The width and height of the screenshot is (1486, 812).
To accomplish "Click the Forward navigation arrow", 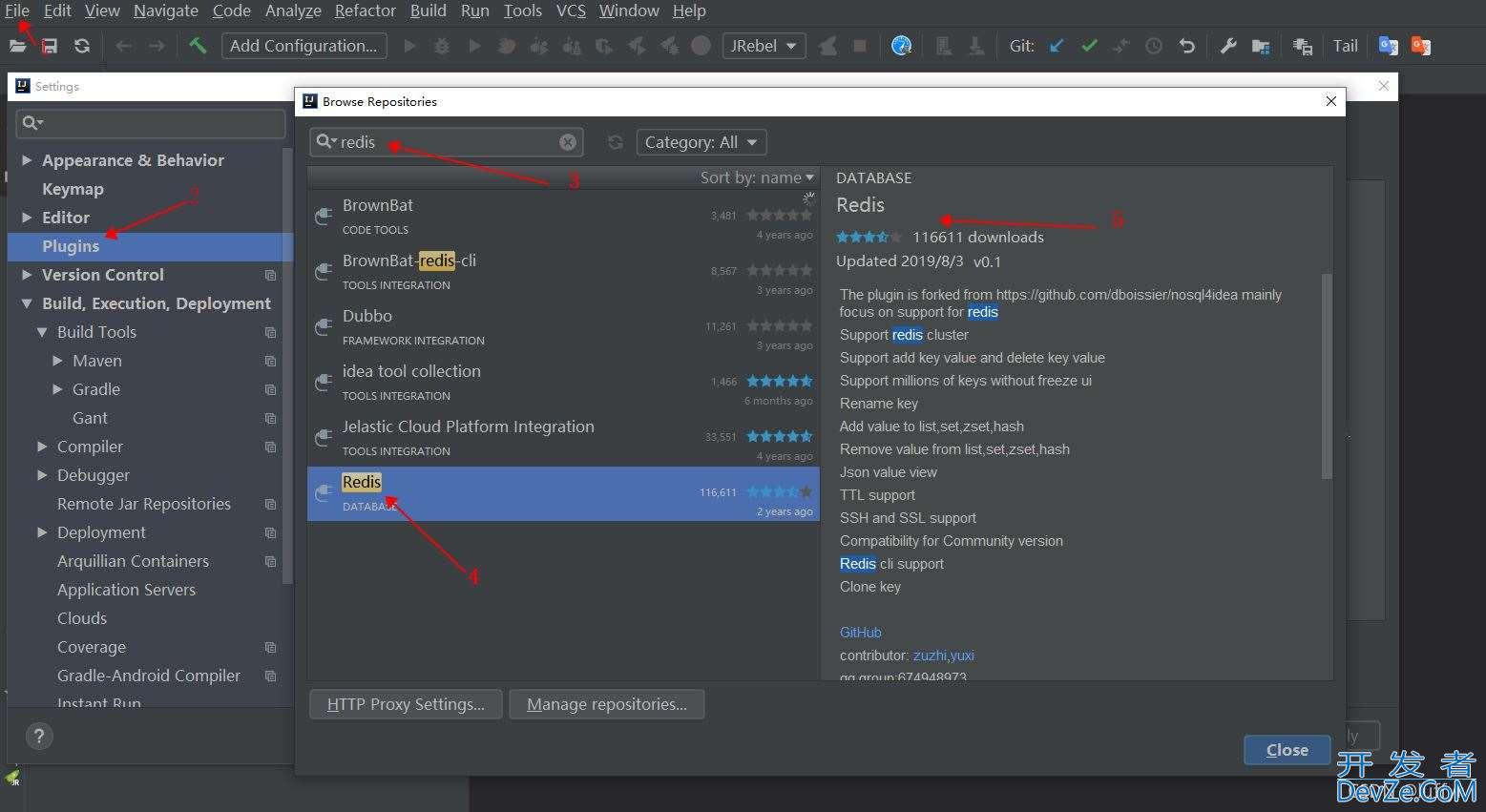I will [x=157, y=46].
